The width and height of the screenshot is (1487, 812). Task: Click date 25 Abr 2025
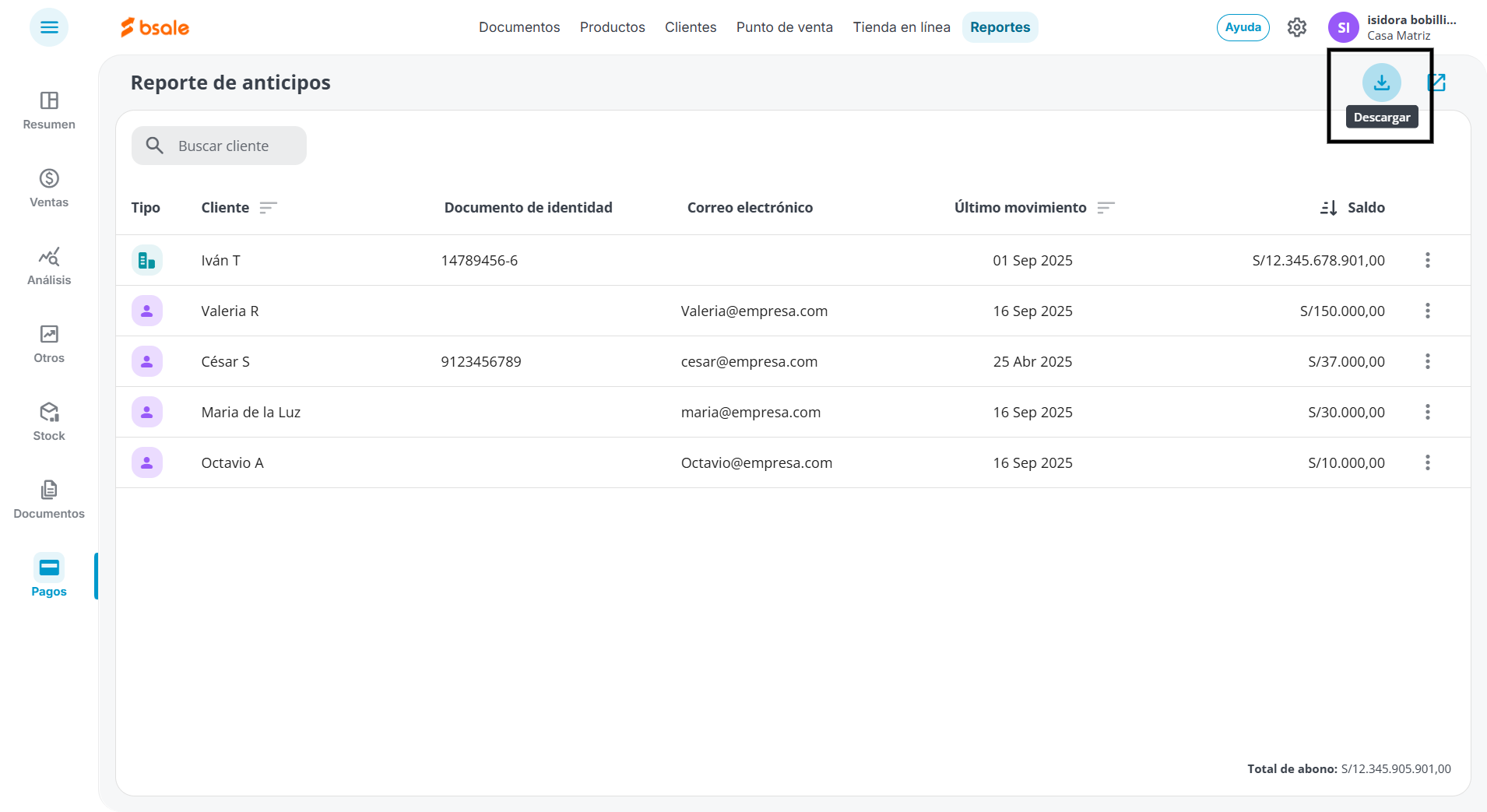point(1032,361)
